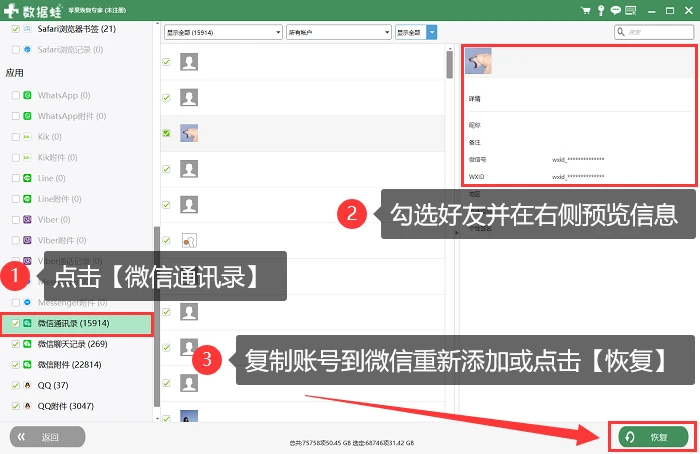Click the Line附件 (0) icon
The height and width of the screenshot is (454, 700).
point(27,199)
